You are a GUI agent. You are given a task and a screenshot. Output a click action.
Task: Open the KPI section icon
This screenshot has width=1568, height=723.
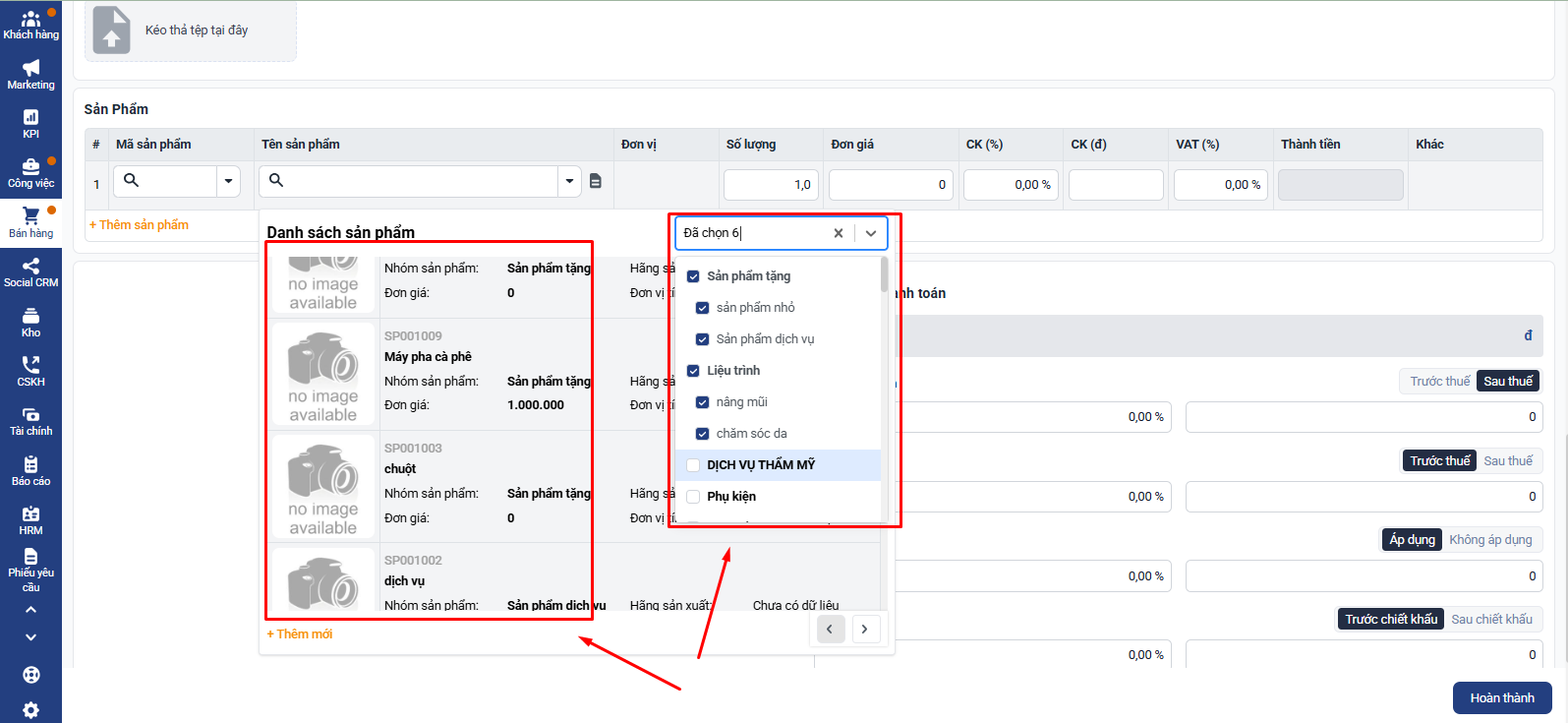pyautogui.click(x=30, y=123)
